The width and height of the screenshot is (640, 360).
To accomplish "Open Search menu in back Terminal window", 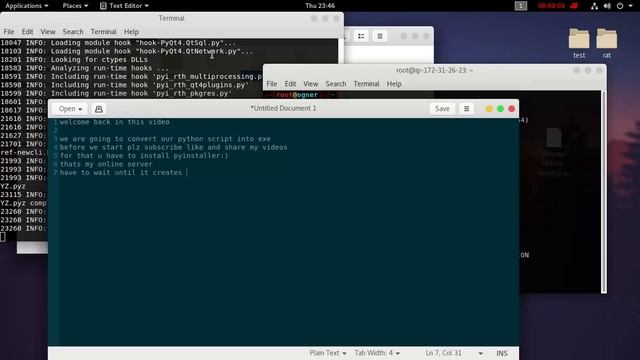I will 73,32.
